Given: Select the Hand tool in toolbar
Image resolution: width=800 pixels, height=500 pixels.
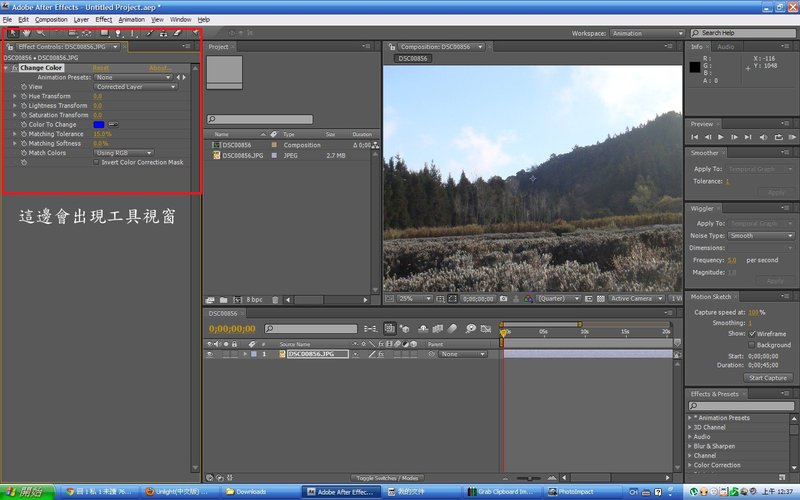Looking at the screenshot, I should tap(26, 33).
